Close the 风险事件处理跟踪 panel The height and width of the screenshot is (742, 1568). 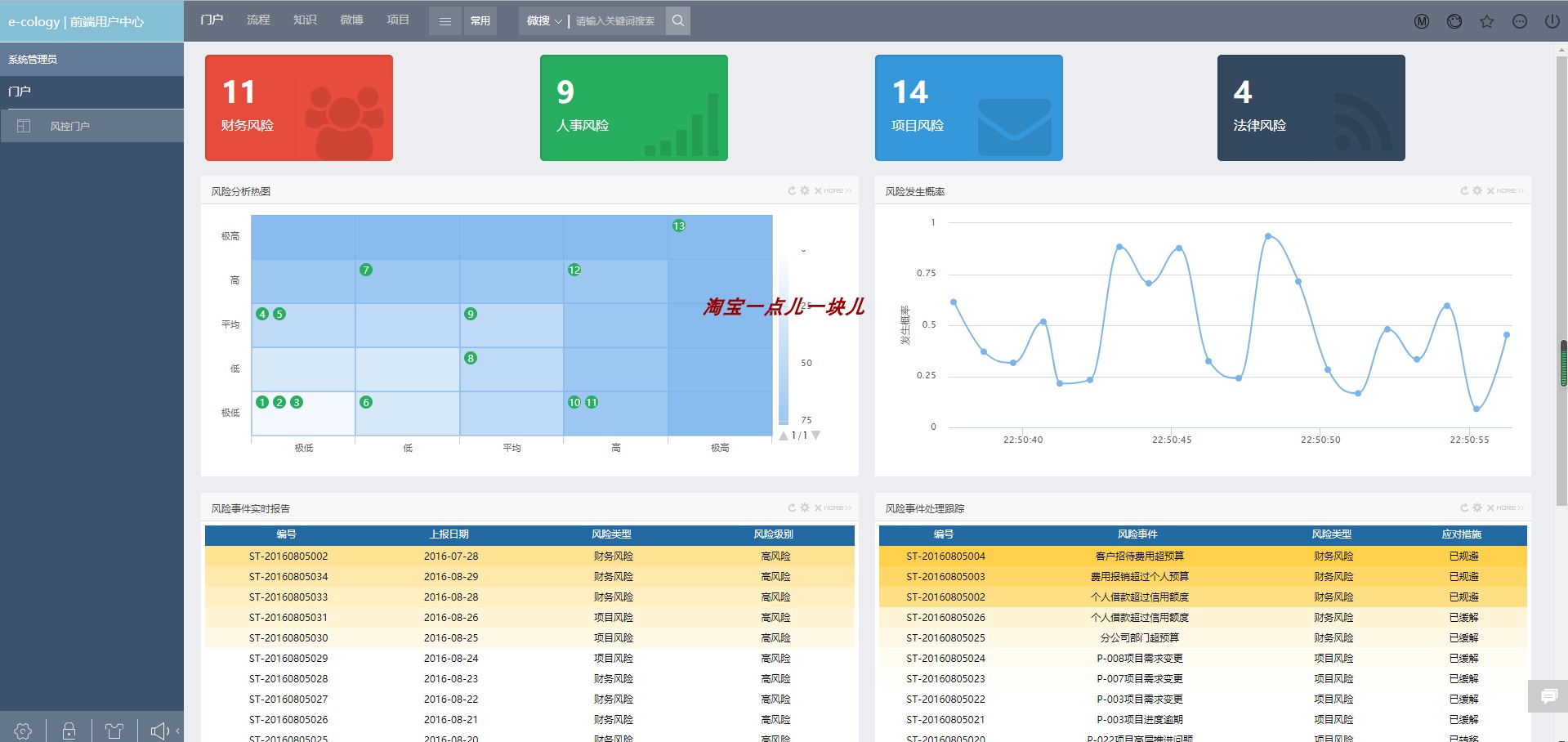[x=1490, y=507]
